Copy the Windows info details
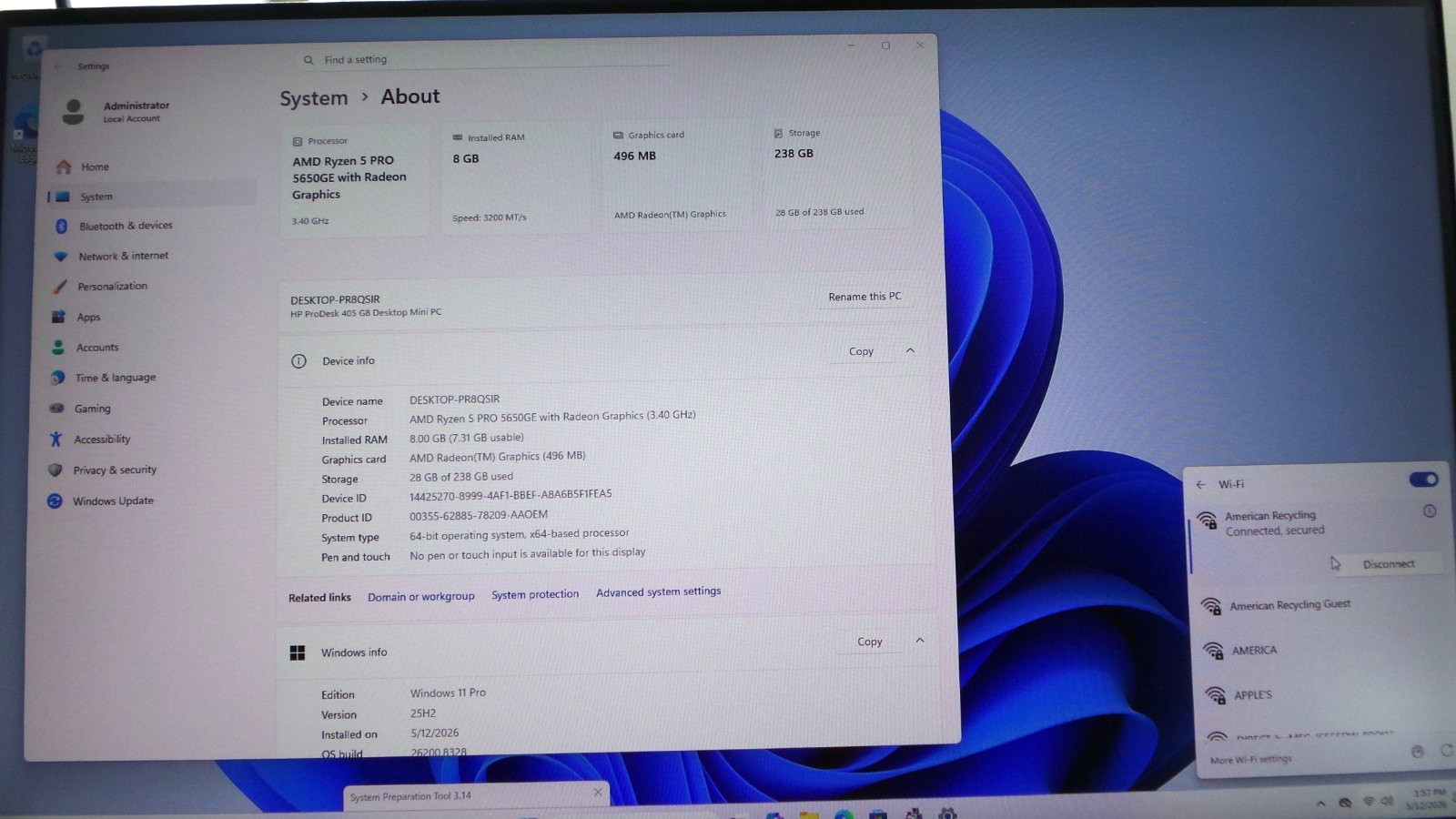 pyautogui.click(x=870, y=642)
